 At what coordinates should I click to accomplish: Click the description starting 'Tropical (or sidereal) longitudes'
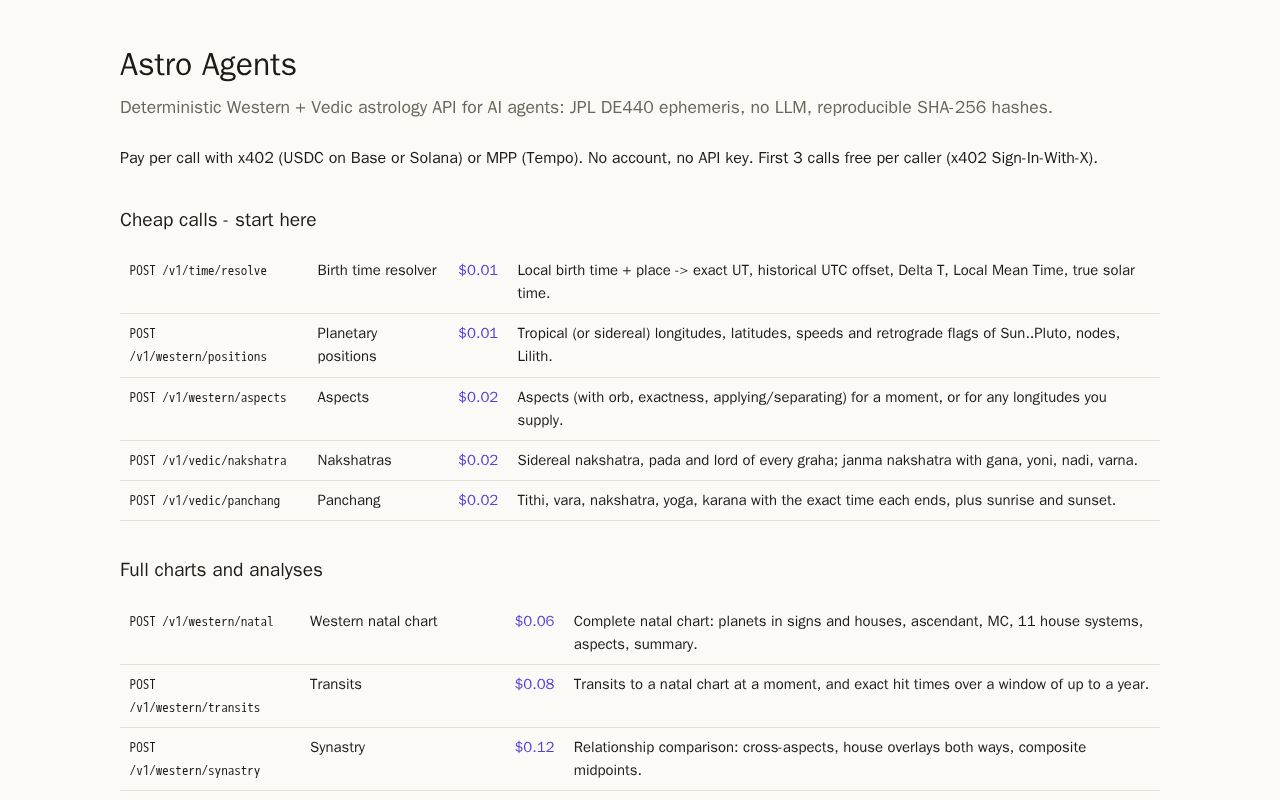pyautogui.click(x=818, y=345)
